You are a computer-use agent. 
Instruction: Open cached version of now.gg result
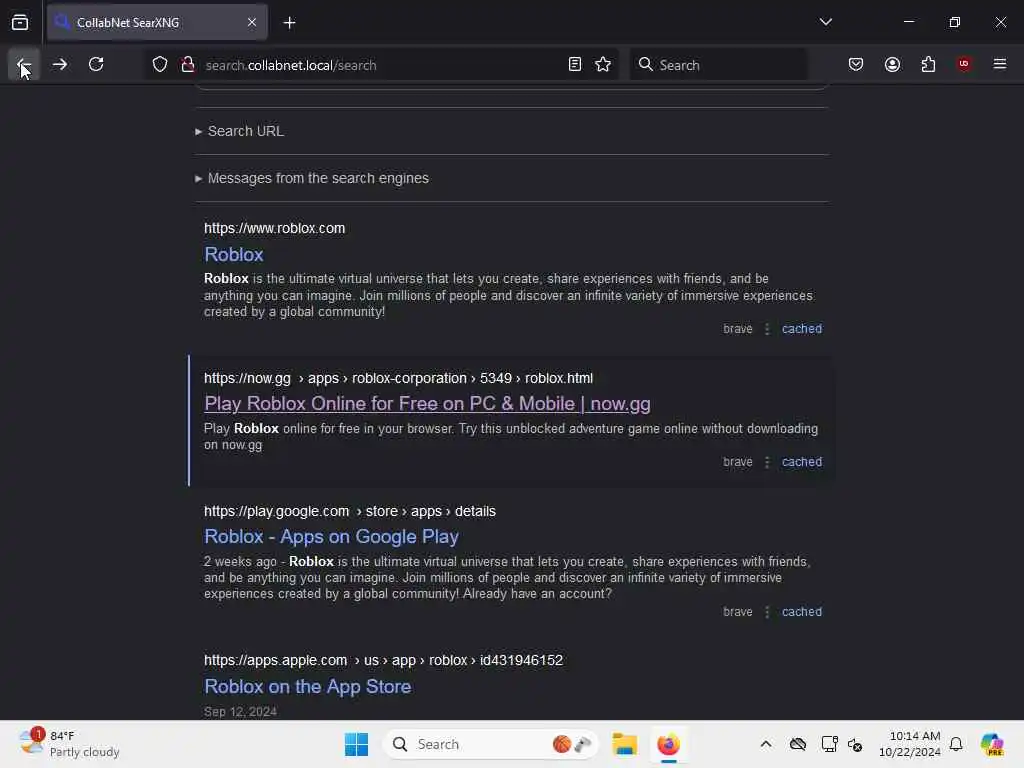[x=801, y=462]
